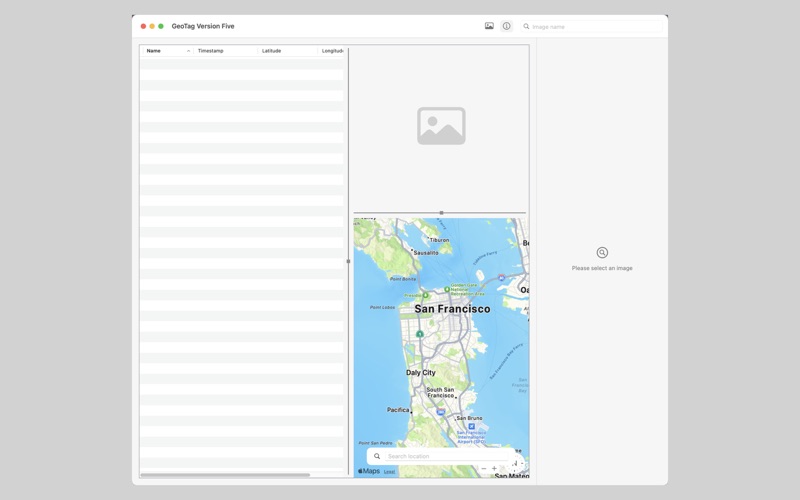Click the Longitude column header

pyautogui.click(x=332, y=51)
